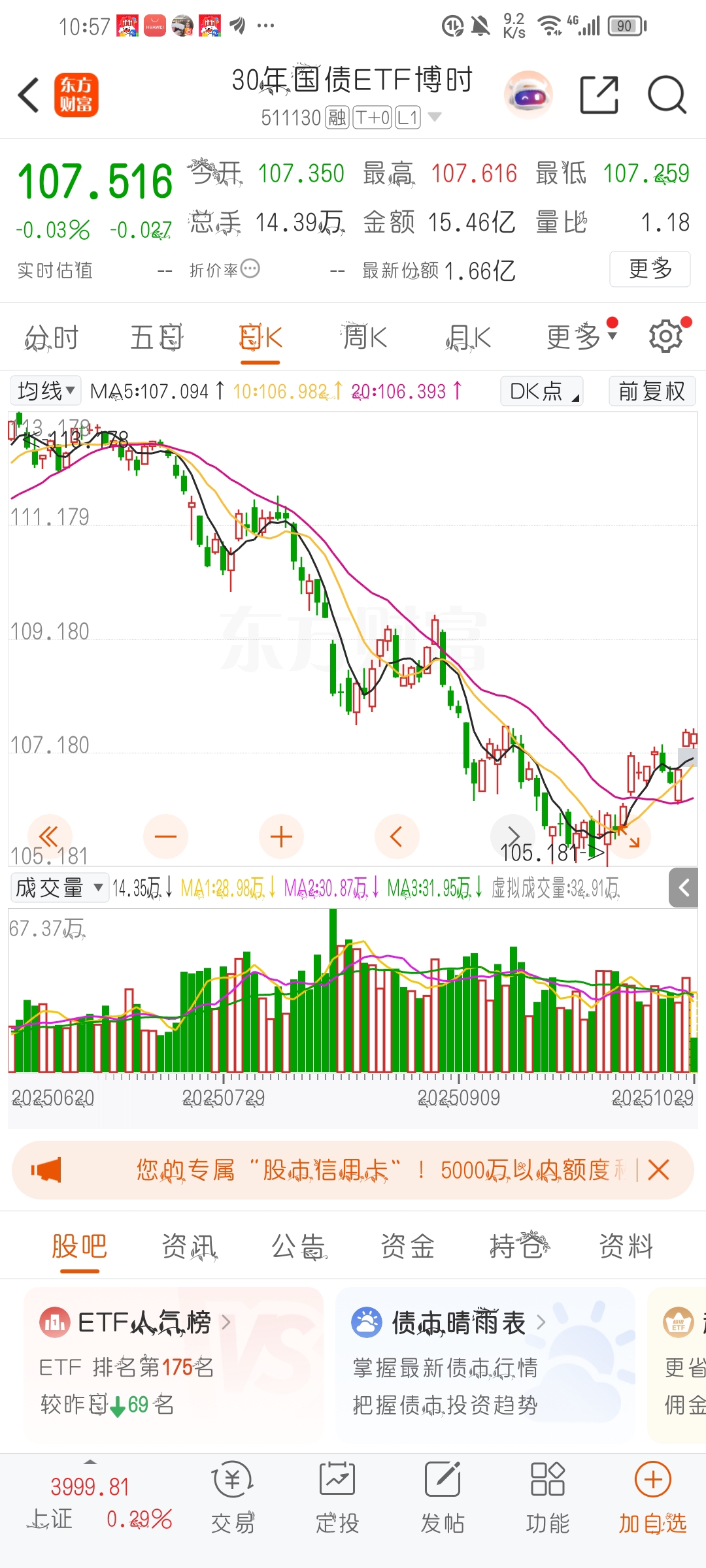This screenshot has width=706, height=1568.
Task: Collapse side panel with gray arrow tab
Action: click(685, 888)
